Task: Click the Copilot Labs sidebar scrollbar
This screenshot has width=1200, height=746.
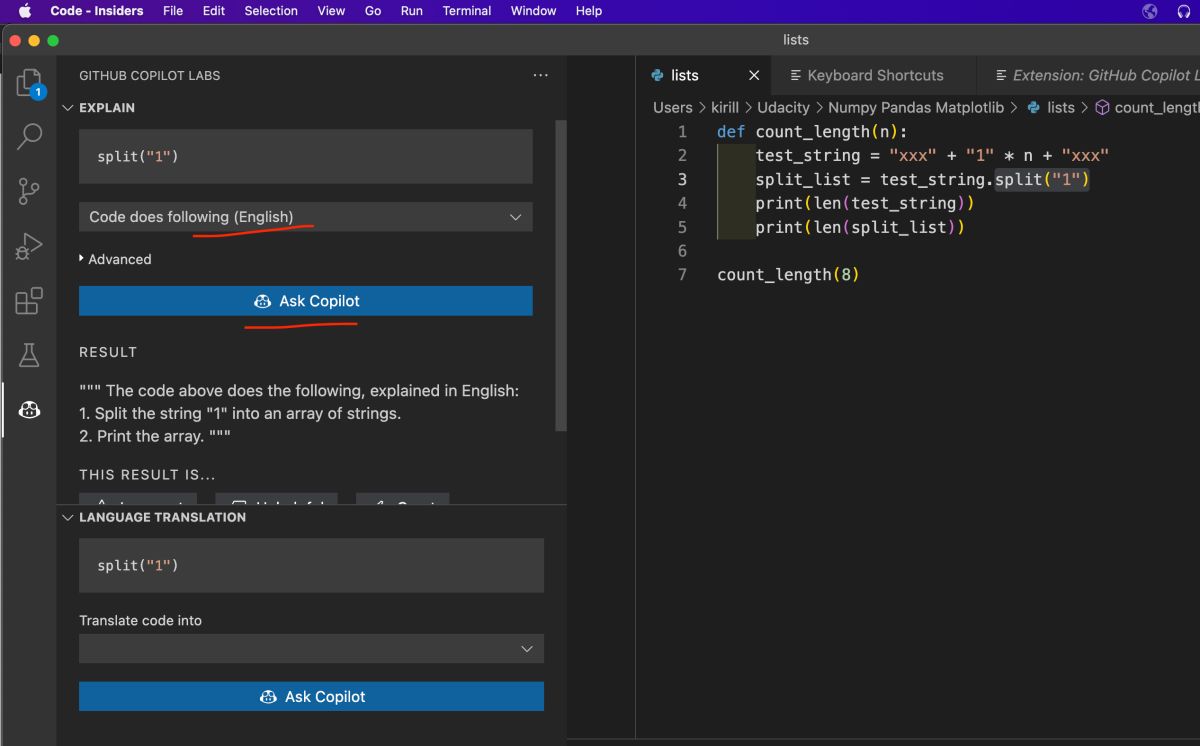Action: click(561, 275)
